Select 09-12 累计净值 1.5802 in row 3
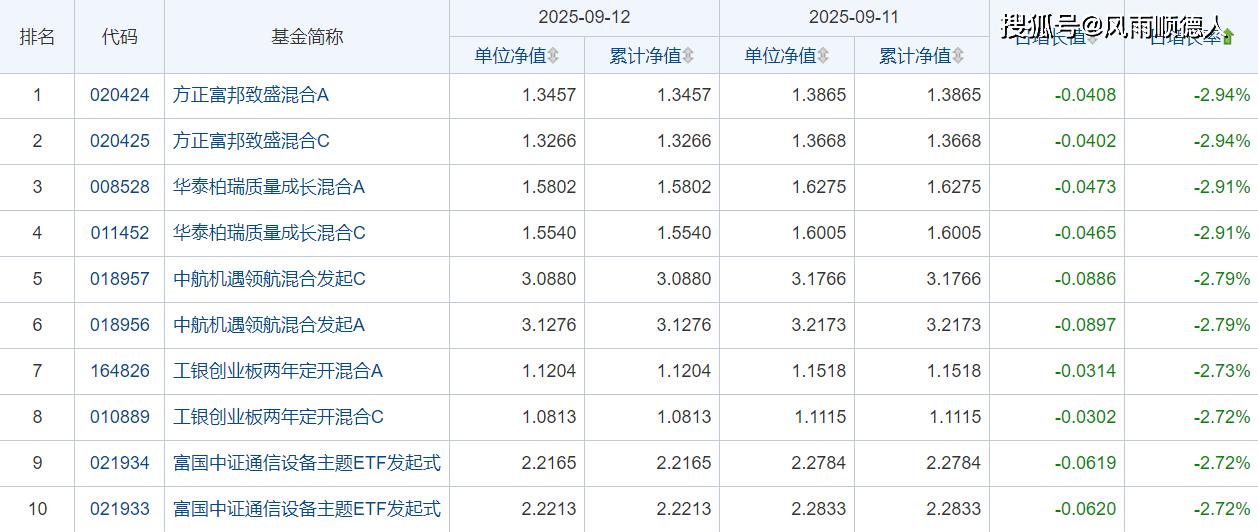 684,188
